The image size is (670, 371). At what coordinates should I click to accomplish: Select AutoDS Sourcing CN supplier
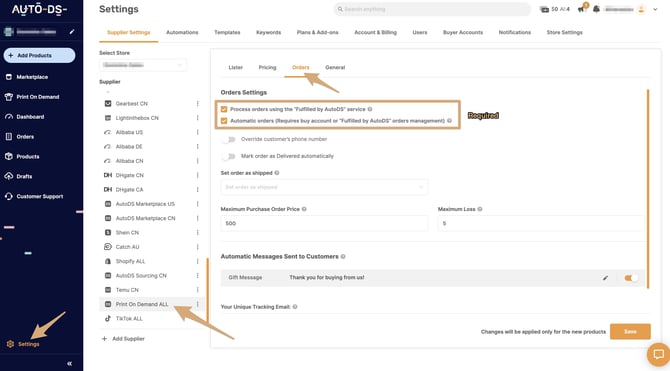[141, 276]
